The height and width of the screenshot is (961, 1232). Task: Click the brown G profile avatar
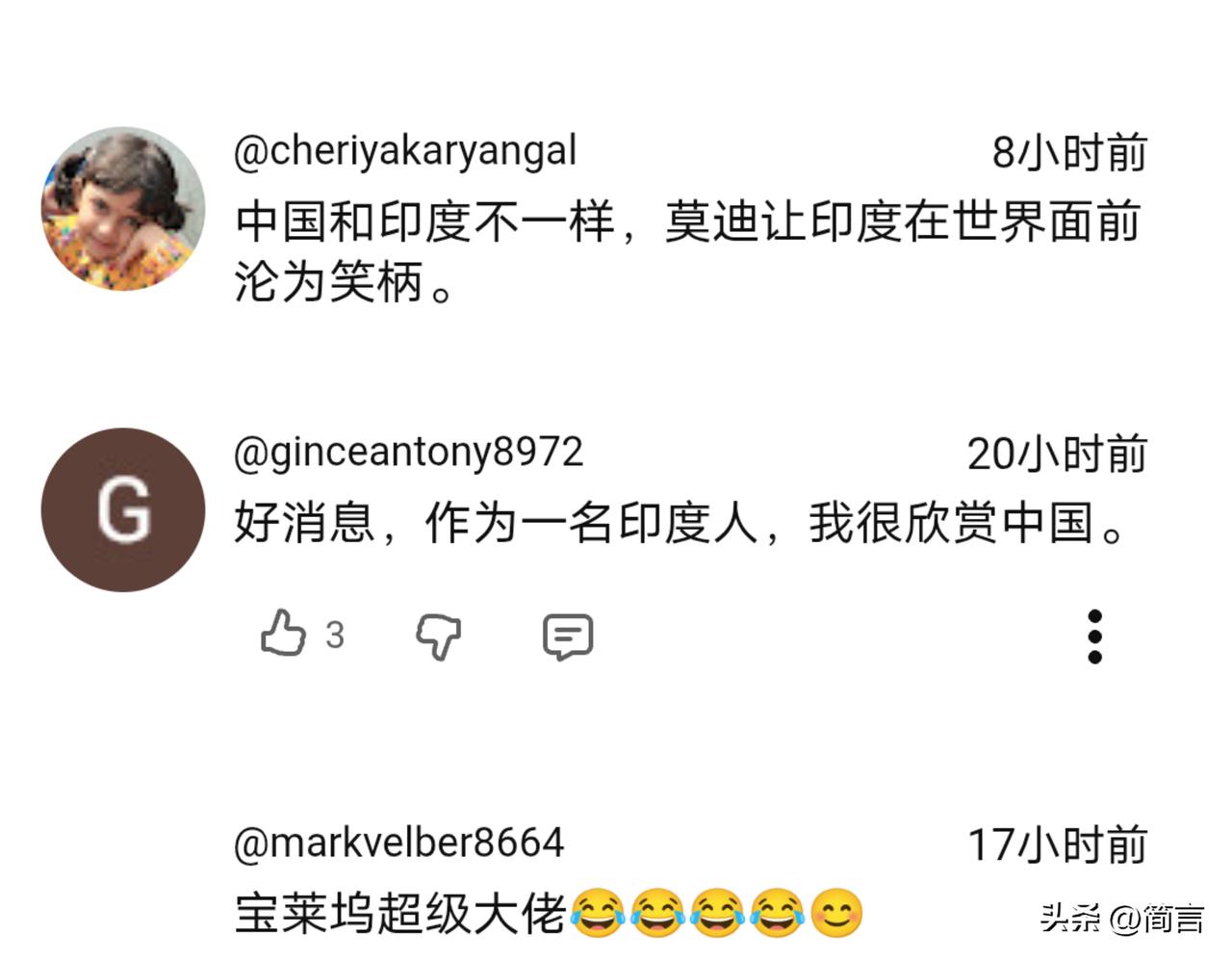click(123, 510)
